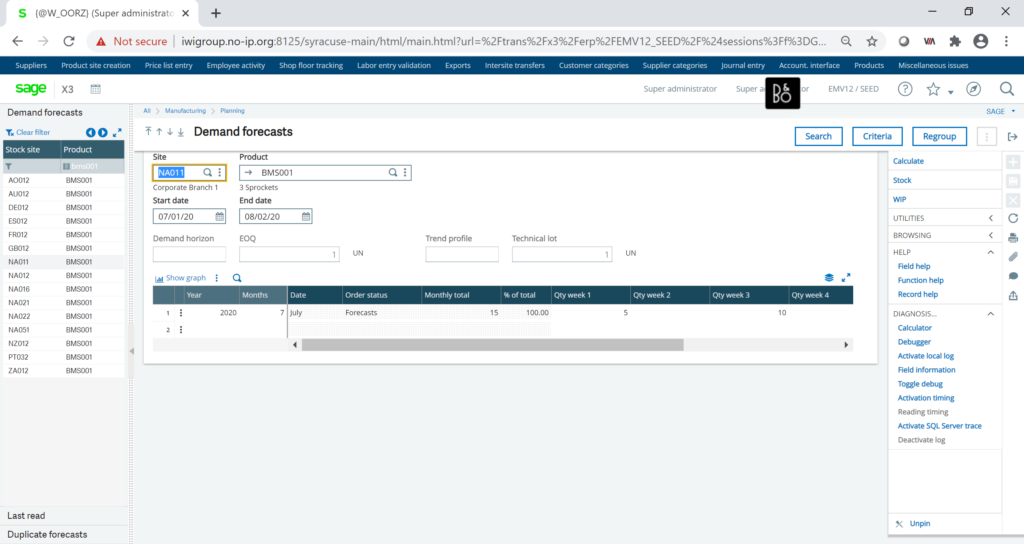Collapse the BROWSING section

[991, 235]
